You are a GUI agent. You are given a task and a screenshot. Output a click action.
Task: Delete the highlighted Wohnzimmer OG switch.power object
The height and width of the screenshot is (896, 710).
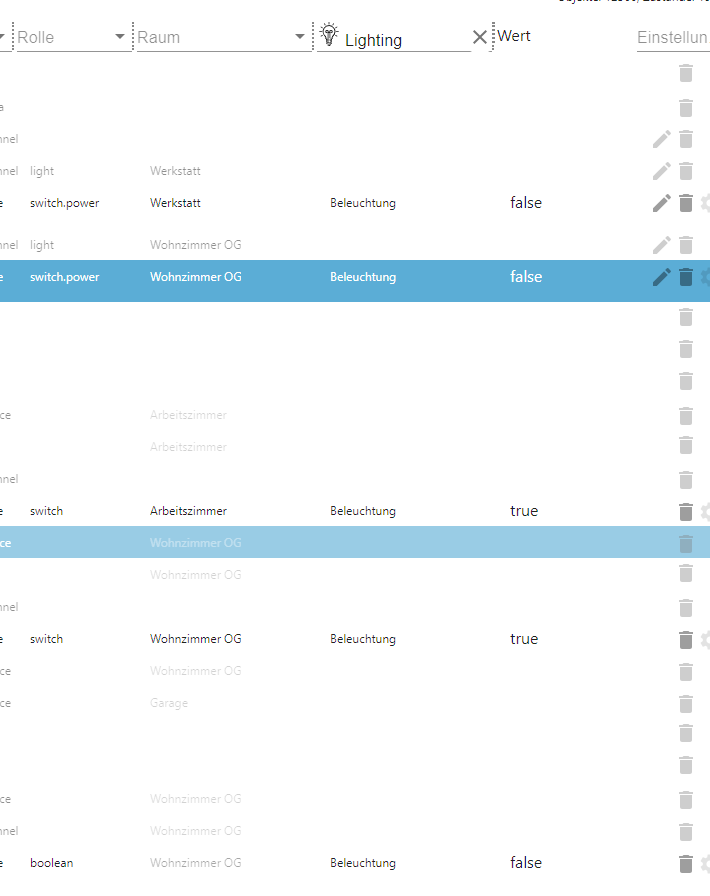(x=686, y=277)
